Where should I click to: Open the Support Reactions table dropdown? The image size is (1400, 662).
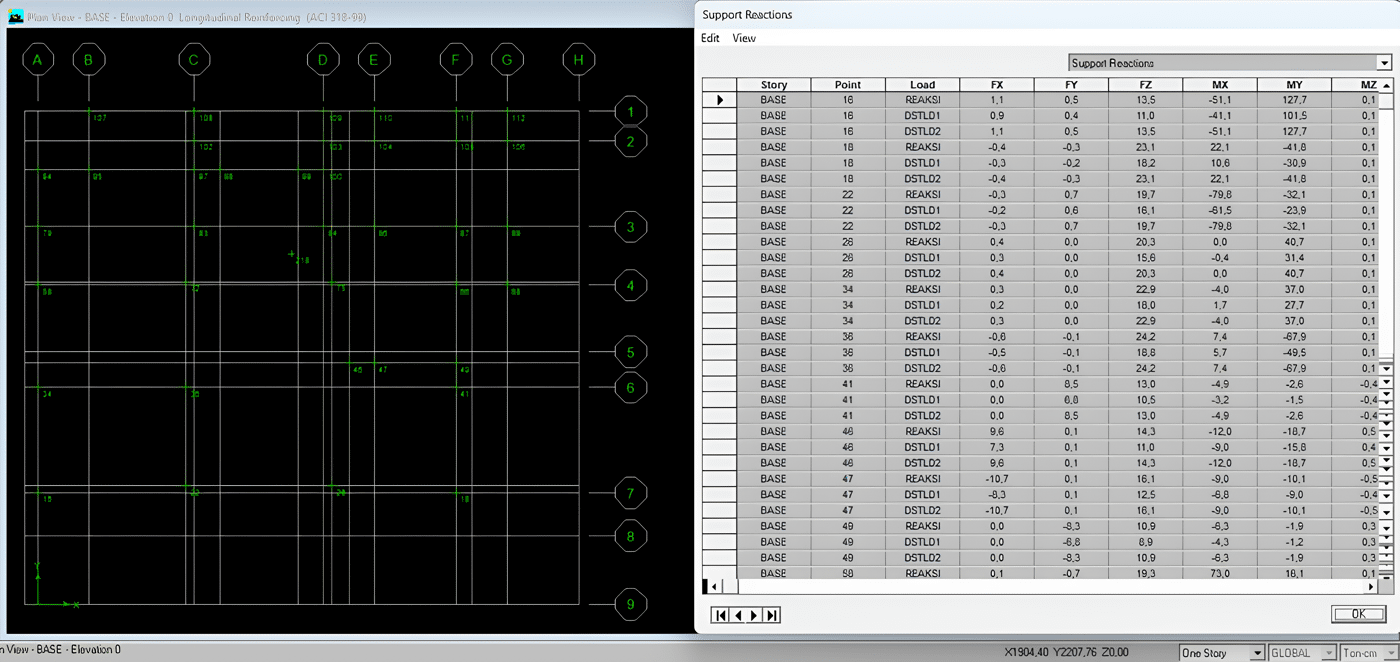pyautogui.click(x=1383, y=63)
